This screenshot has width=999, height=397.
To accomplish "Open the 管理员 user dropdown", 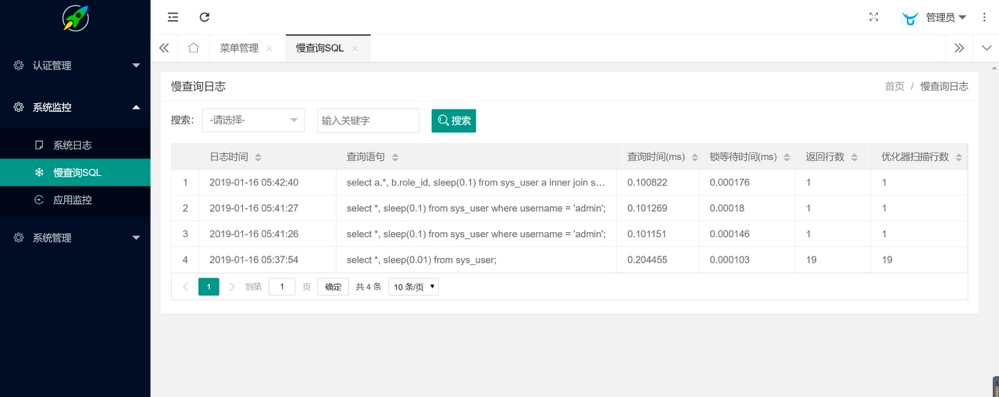I will tap(945, 18).
